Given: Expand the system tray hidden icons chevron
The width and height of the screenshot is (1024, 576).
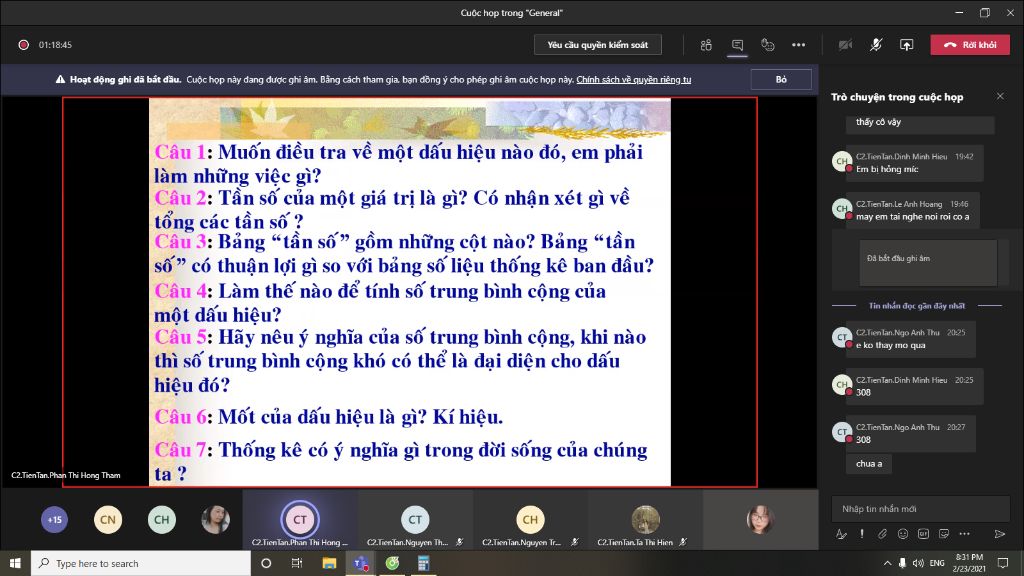Looking at the screenshot, I should 887,563.
